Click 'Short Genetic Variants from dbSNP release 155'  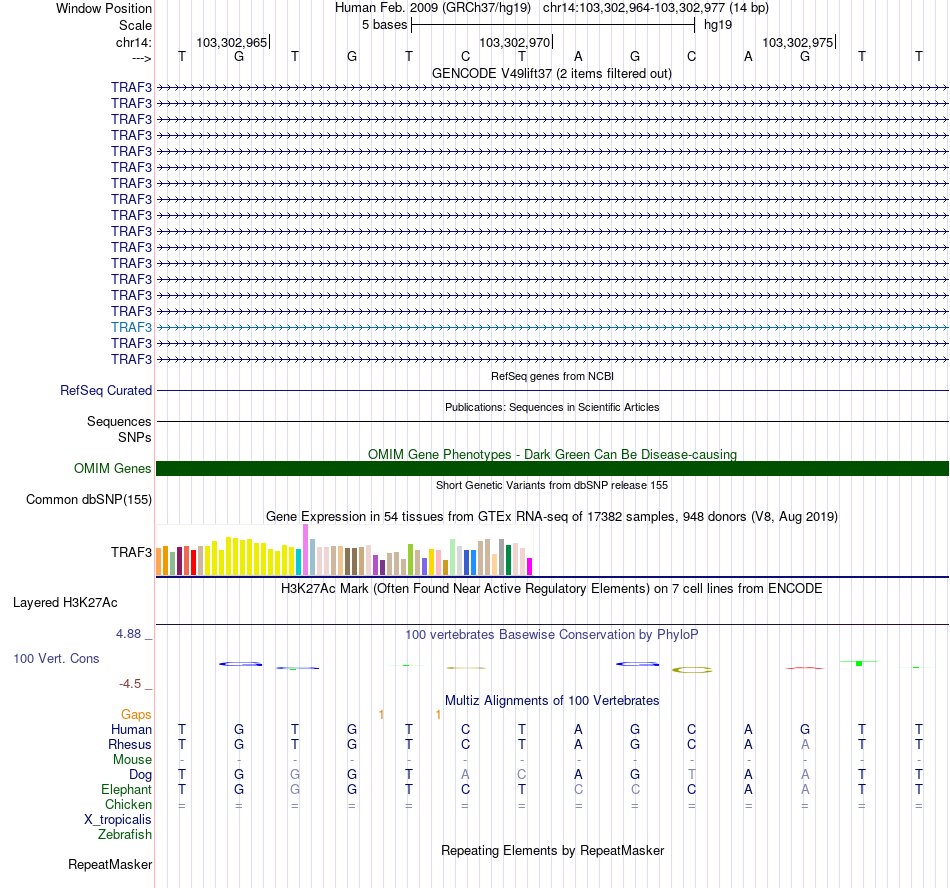(x=552, y=485)
